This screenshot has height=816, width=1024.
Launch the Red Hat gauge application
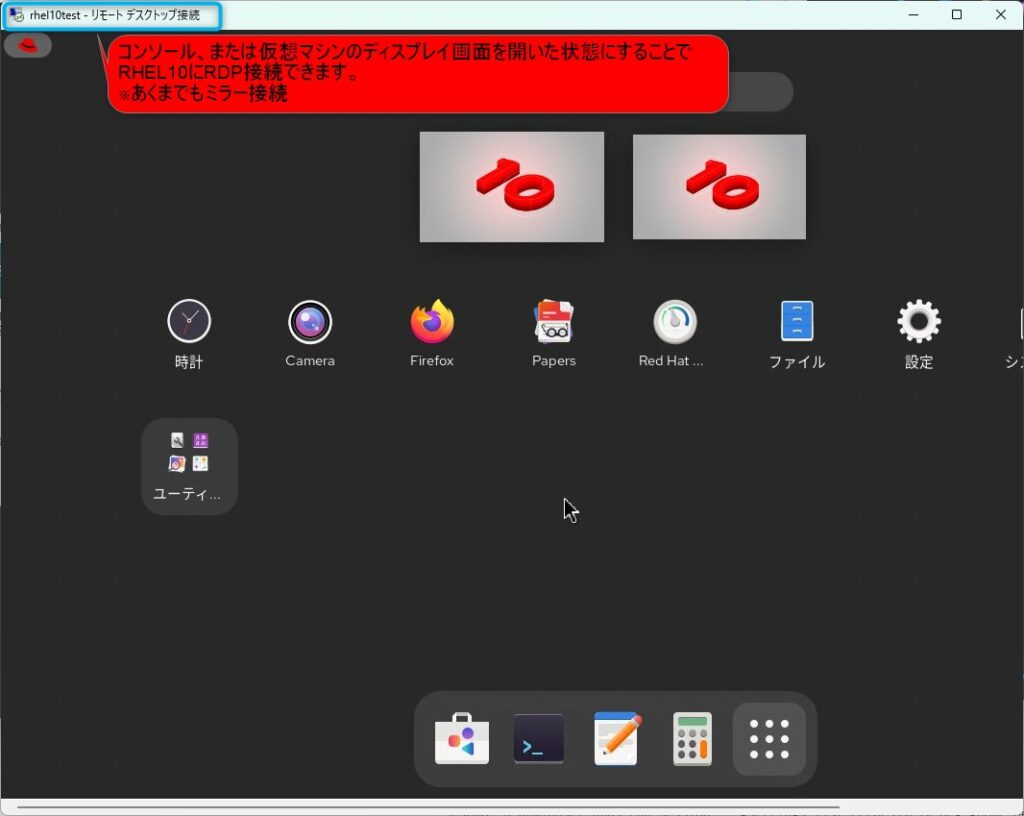[673, 322]
